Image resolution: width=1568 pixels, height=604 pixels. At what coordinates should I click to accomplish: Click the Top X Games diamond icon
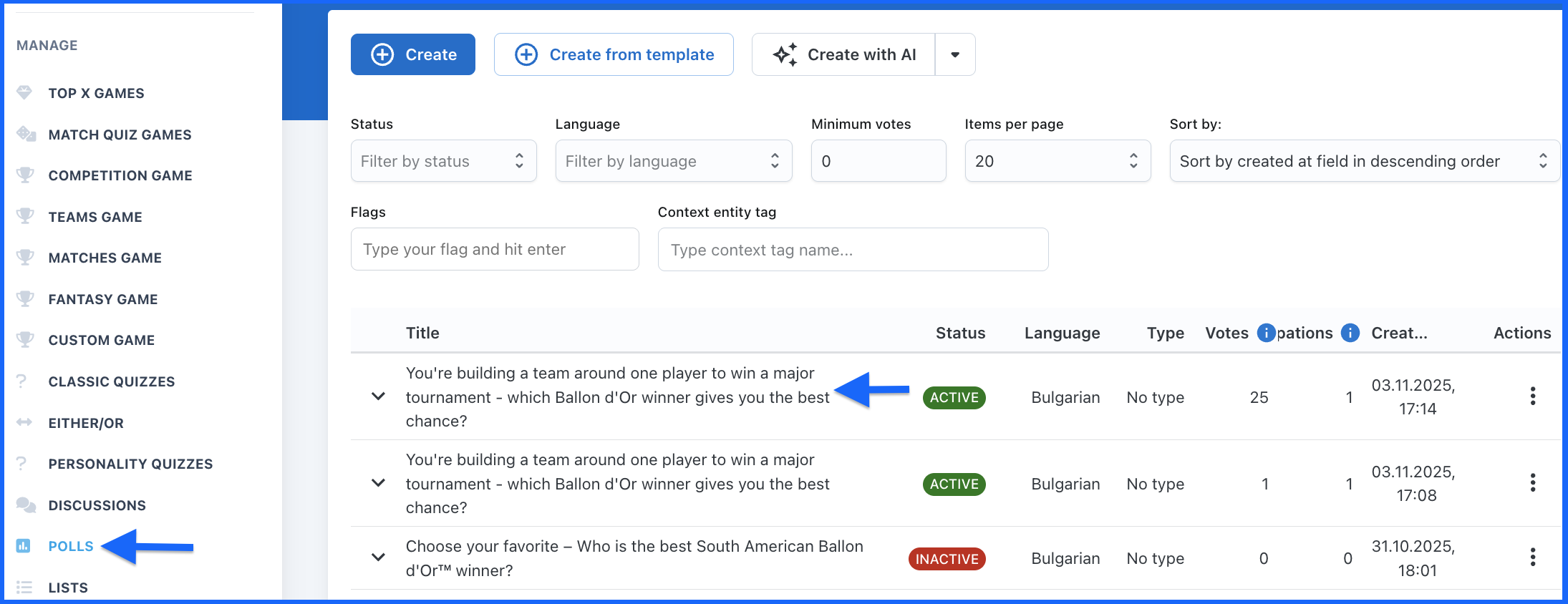24,93
